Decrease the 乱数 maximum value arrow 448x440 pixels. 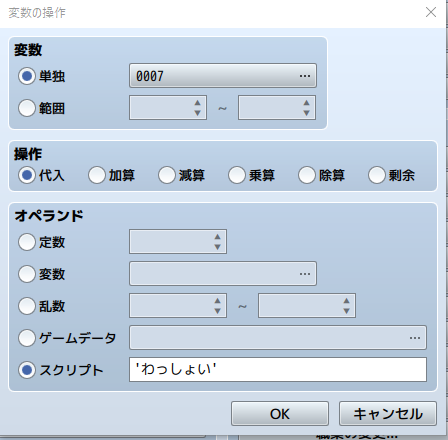point(346,311)
